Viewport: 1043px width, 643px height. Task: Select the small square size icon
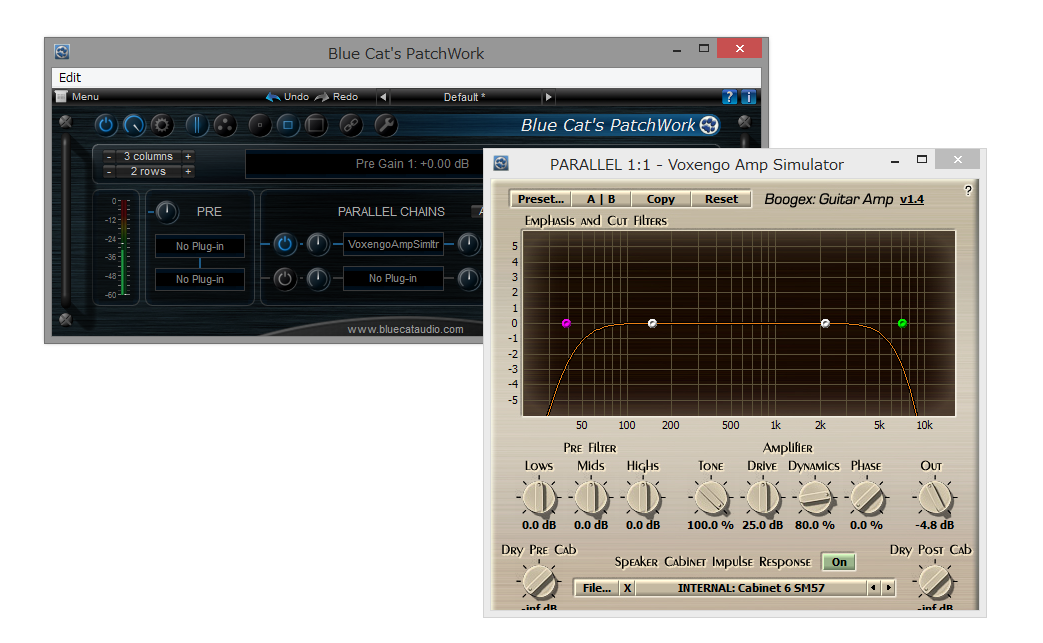pyautogui.click(x=259, y=125)
